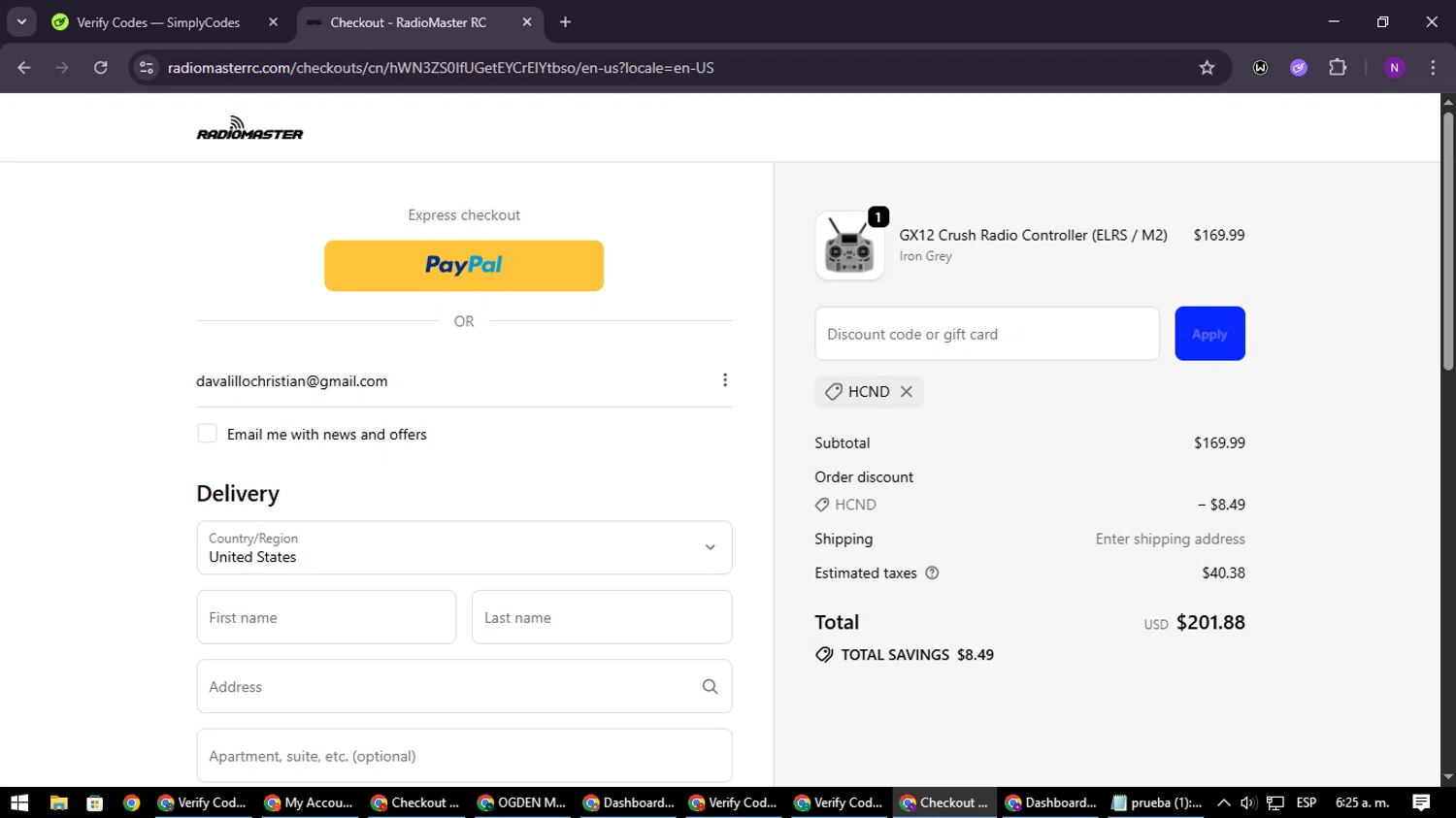Go back to previous page
1456x818 pixels.
[24, 68]
